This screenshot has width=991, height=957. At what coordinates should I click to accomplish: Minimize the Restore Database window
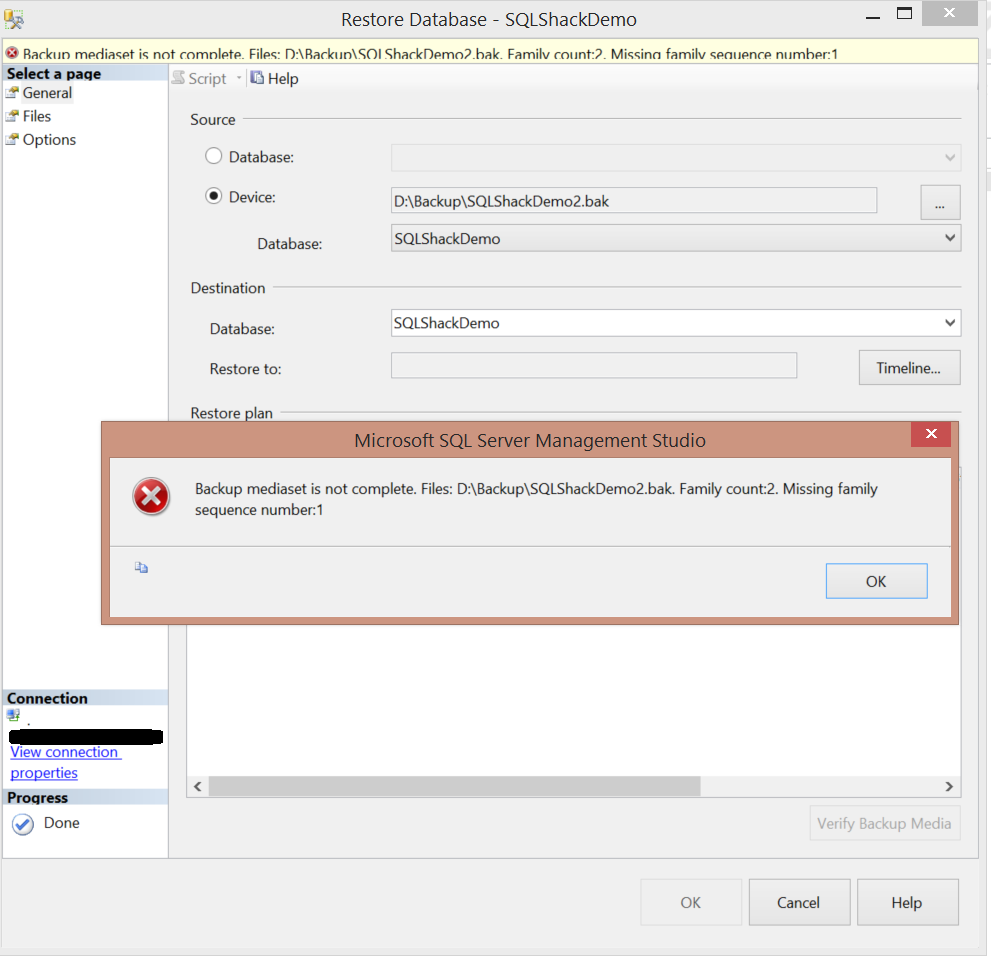(x=873, y=17)
